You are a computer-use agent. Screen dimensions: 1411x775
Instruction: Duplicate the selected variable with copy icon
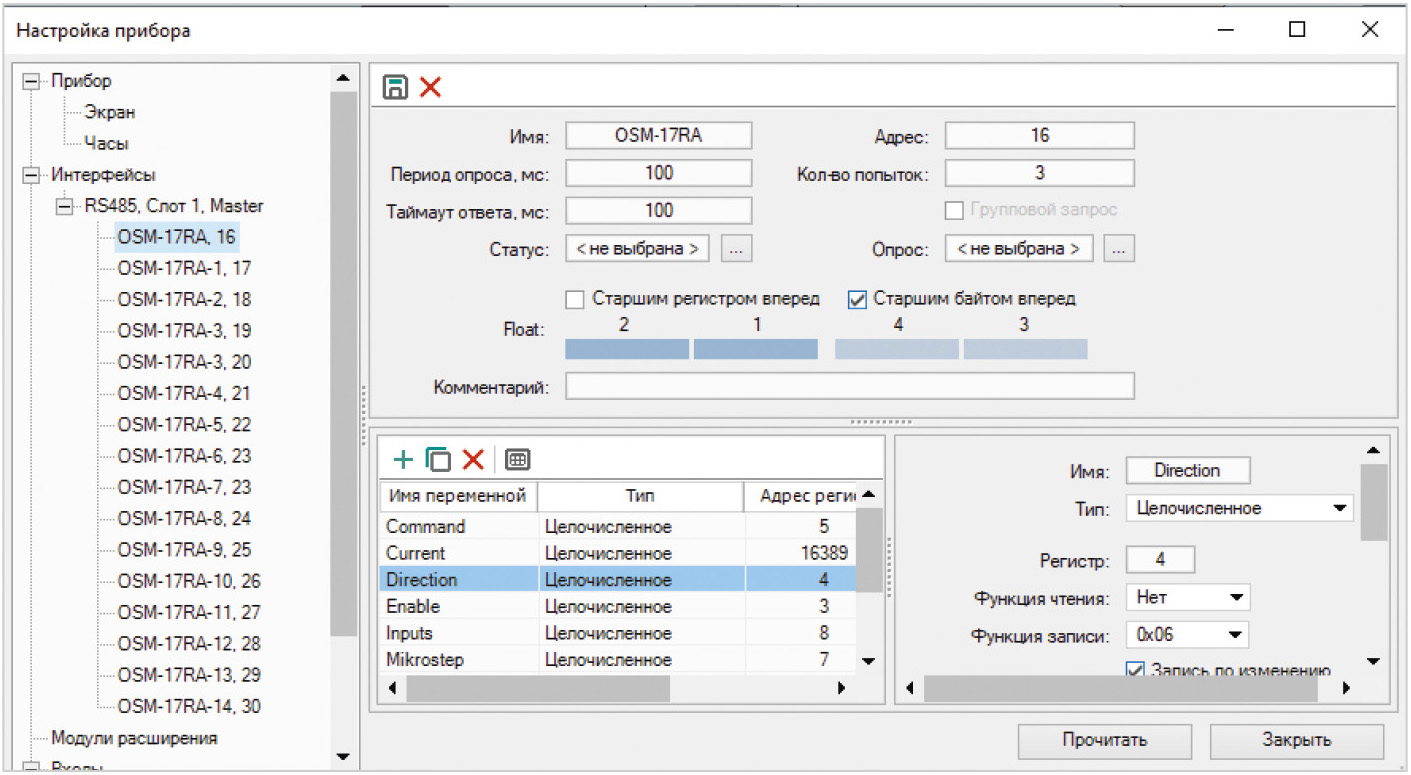[x=437, y=460]
